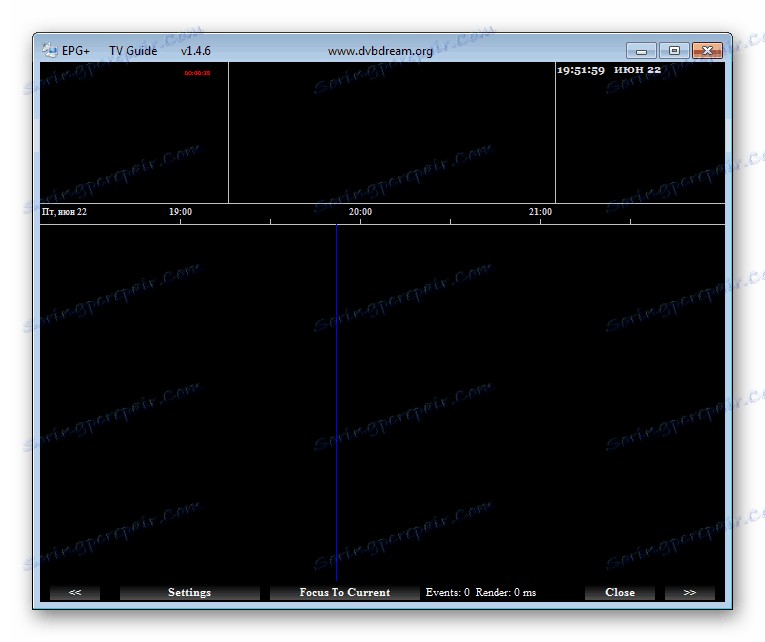Click the 'Events: 0' status text
Image resolution: width=765 pixels, height=642 pixels.
[x=447, y=592]
